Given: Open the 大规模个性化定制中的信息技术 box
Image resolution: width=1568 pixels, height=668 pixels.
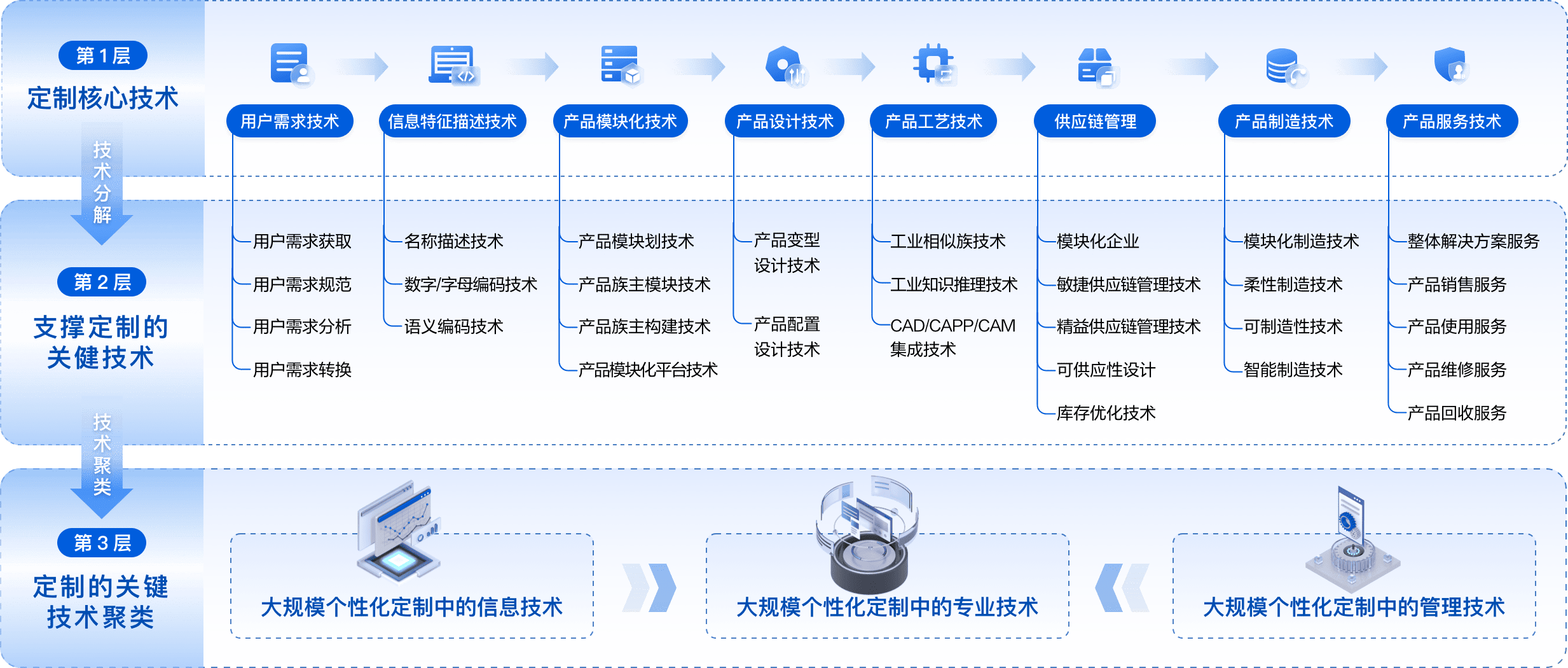Looking at the screenshot, I should point(412,586).
